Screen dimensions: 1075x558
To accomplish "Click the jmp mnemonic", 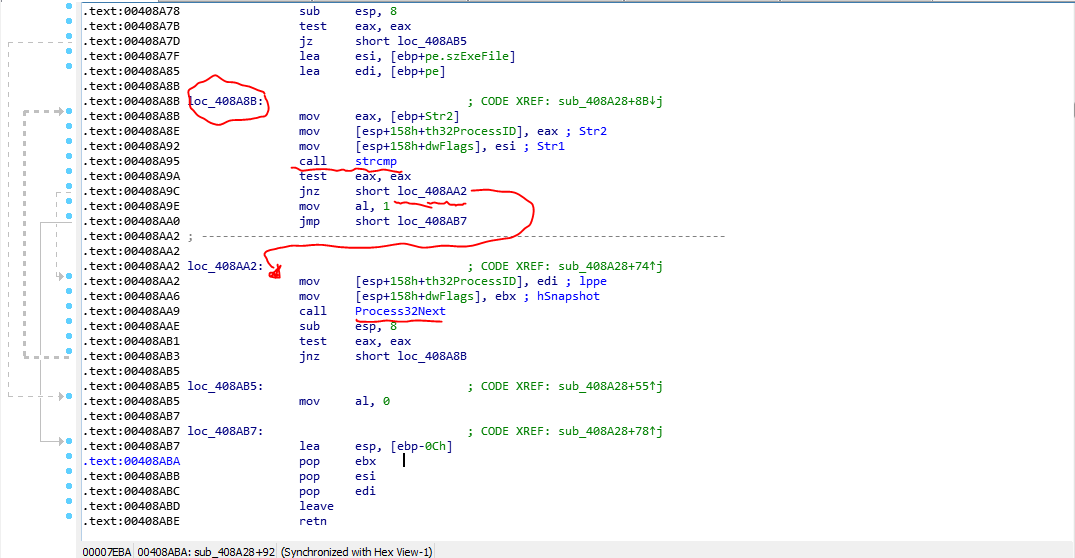I will click(x=309, y=221).
